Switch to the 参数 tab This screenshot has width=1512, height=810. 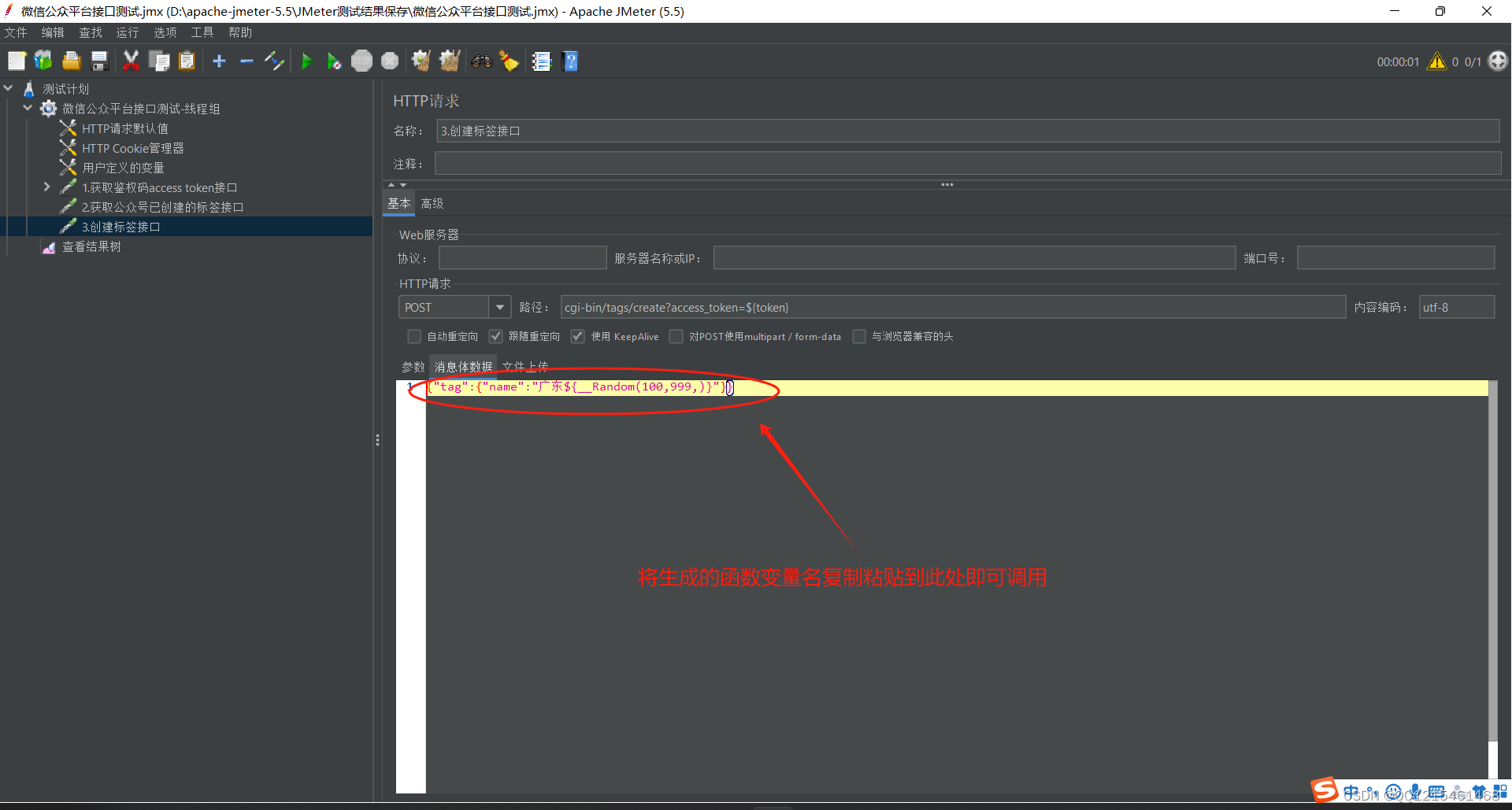tap(413, 367)
